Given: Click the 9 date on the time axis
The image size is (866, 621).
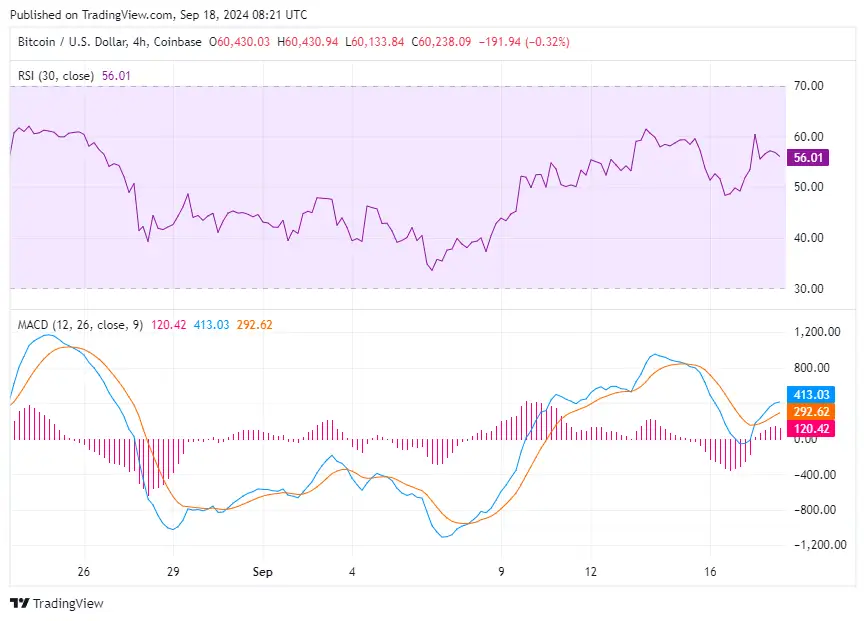Looking at the screenshot, I should coord(503,572).
